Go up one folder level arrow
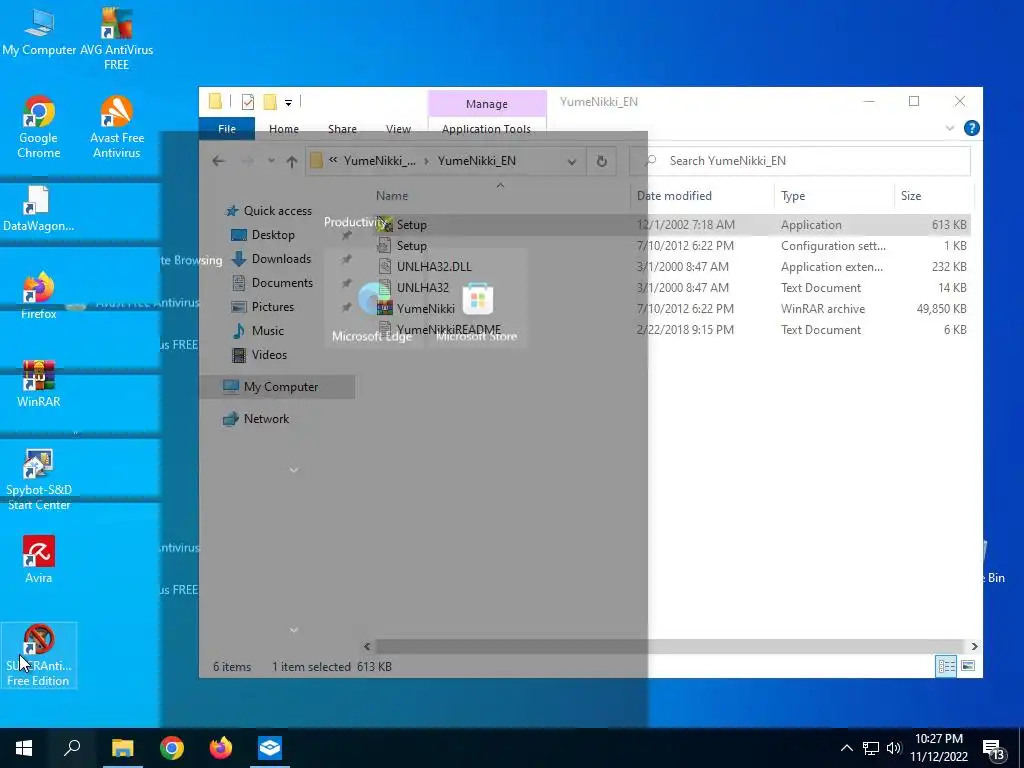Screen dimensions: 1024x768 (x=292, y=161)
